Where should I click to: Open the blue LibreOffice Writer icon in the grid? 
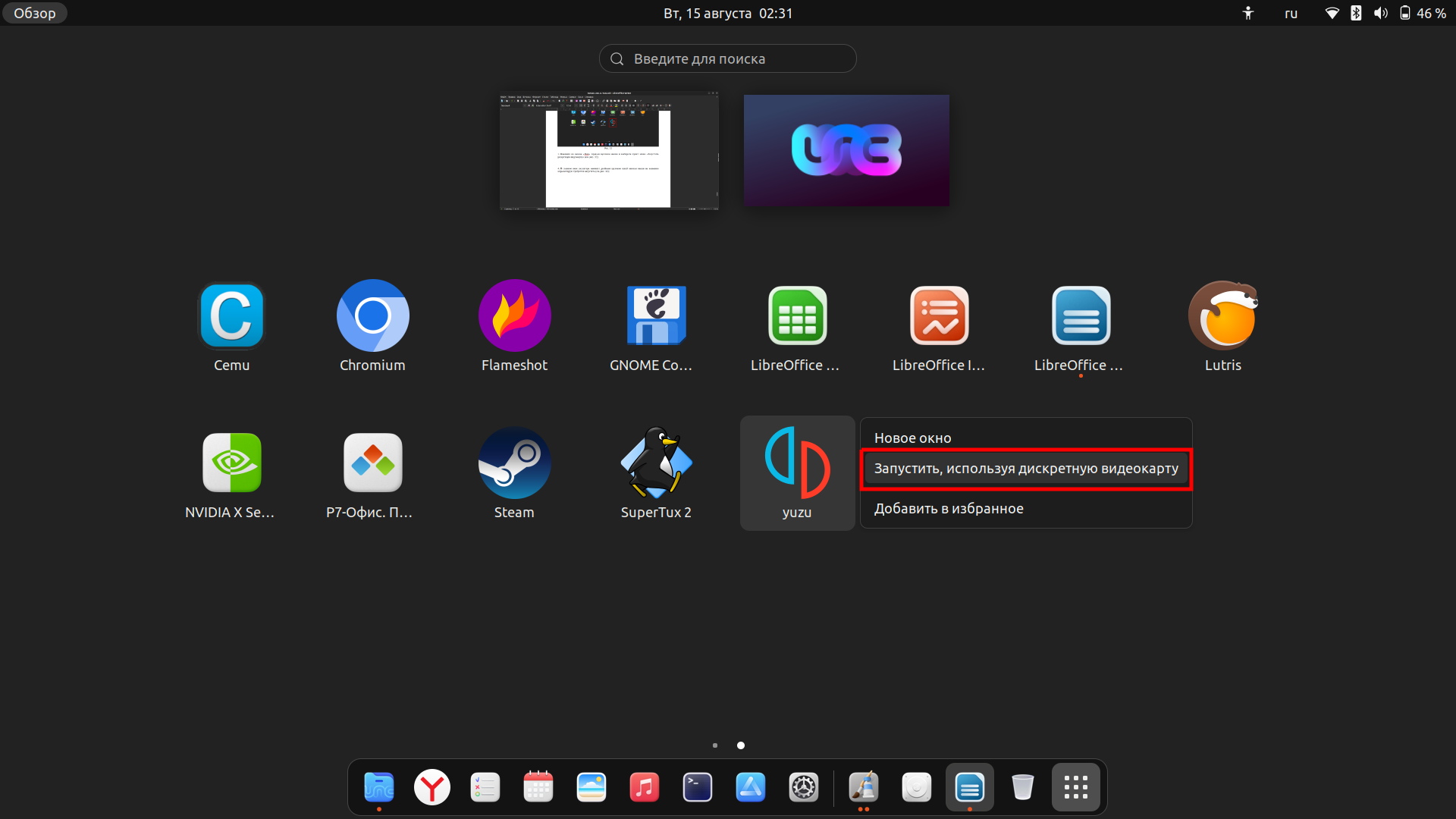point(1081,315)
